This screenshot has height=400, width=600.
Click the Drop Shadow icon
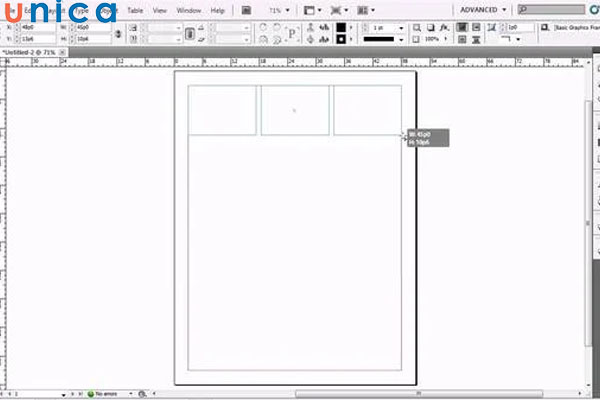(430, 28)
